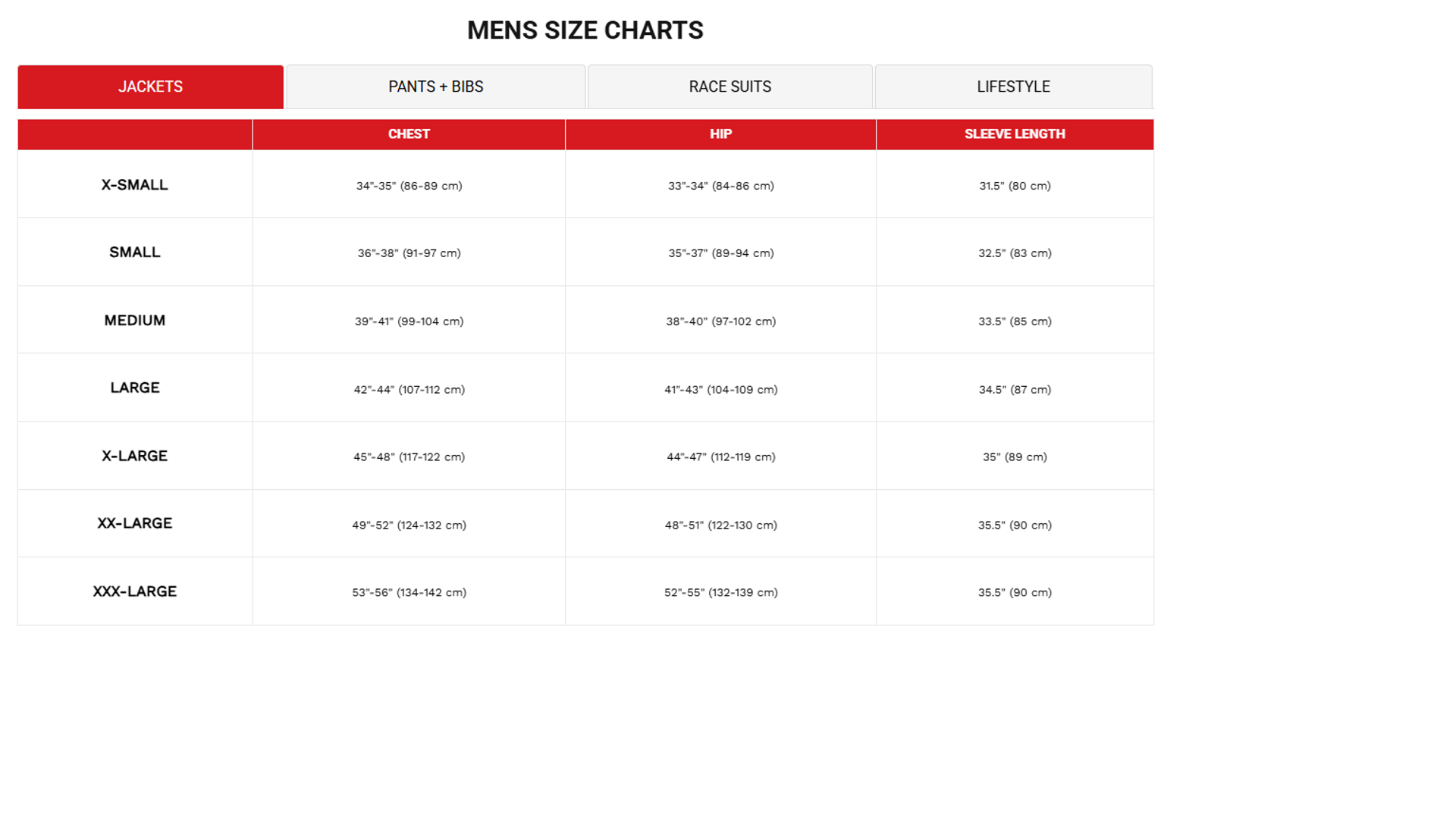Click the Chest column header
This screenshot has width=1456, height=819.
(x=409, y=134)
